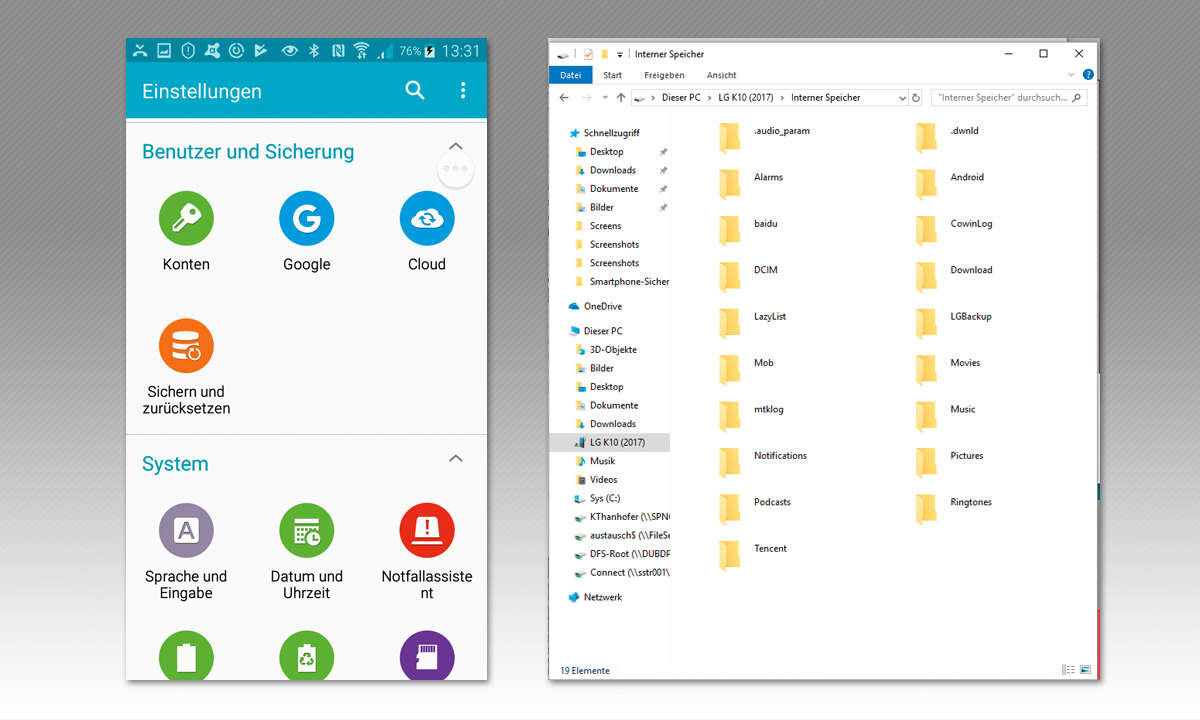The height and width of the screenshot is (720, 1200).
Task: Tap the green battery icon in System
Action: (186, 655)
